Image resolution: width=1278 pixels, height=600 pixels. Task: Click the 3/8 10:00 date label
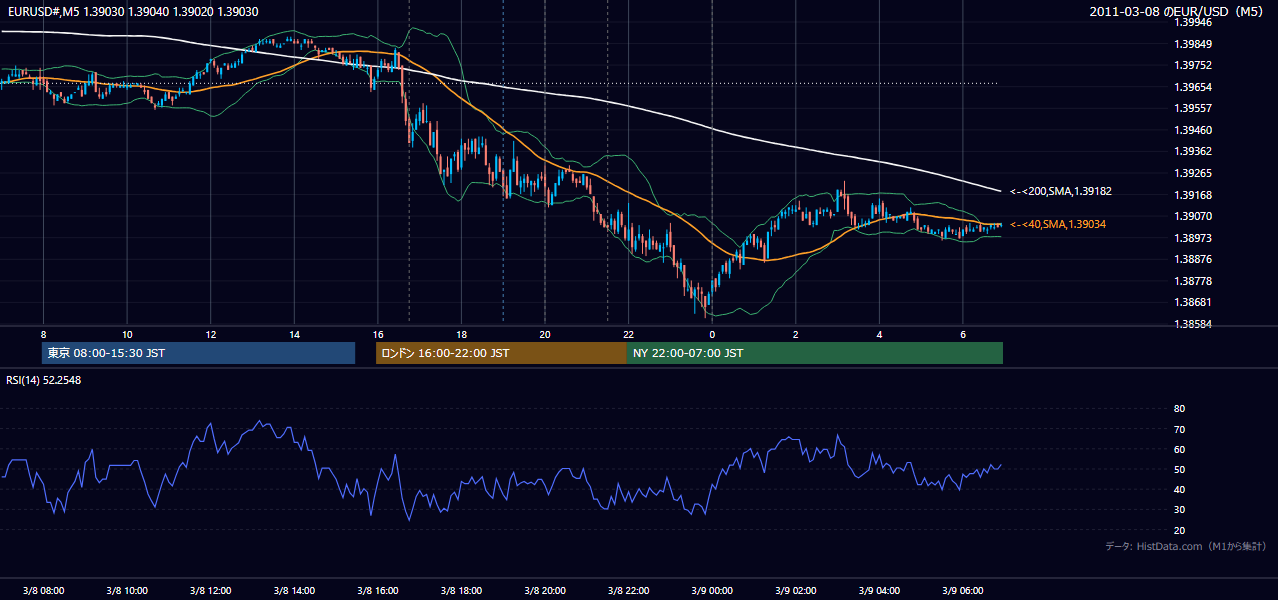coord(127,590)
